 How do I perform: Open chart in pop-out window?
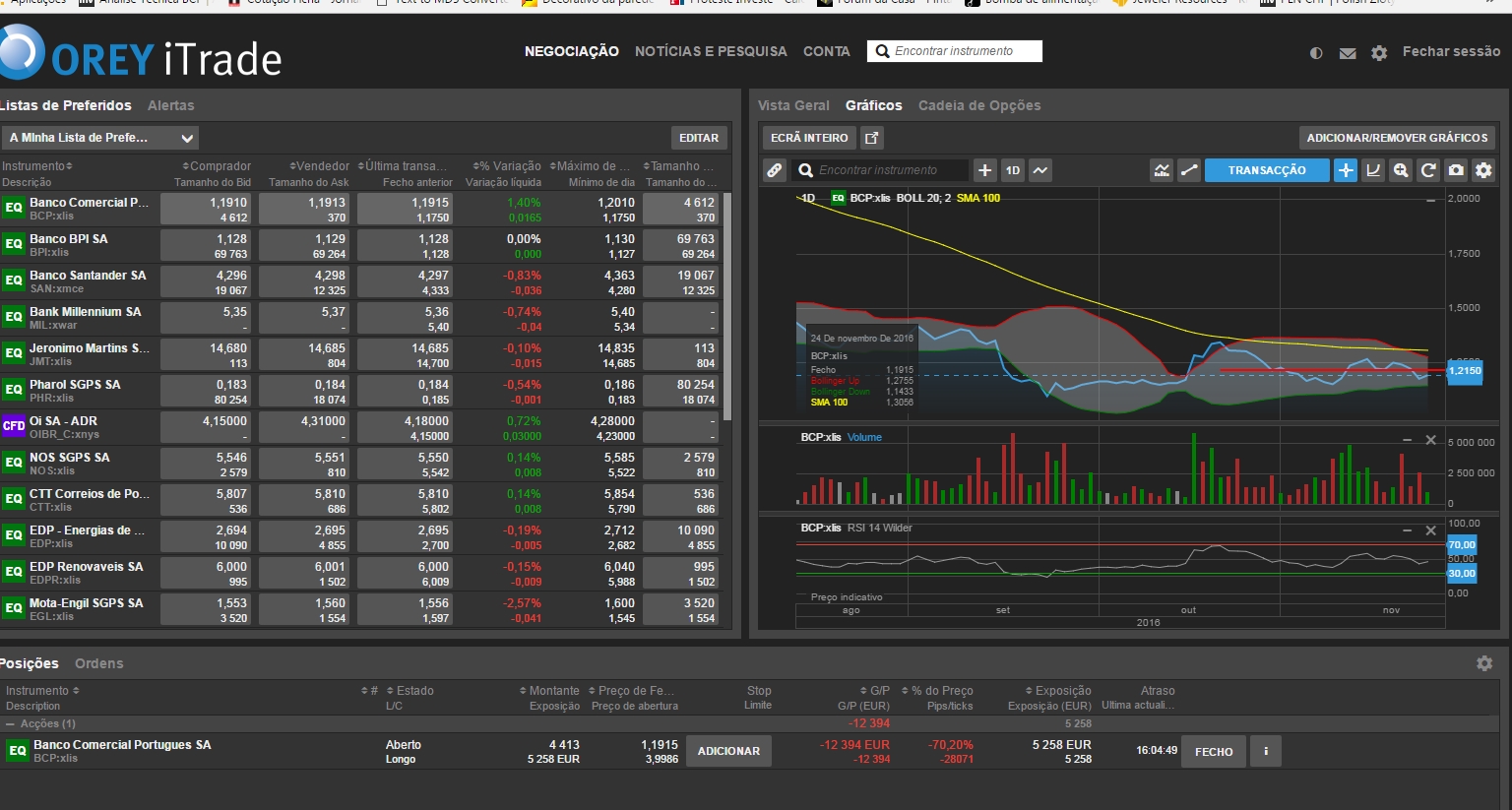coord(872,138)
